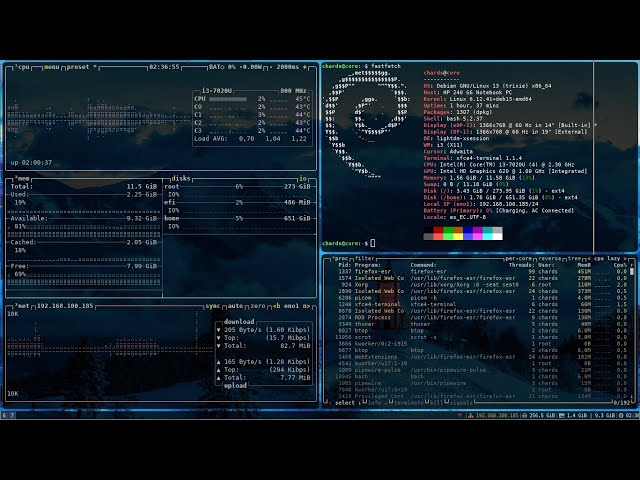Click the download speed arrow icon

[x=219, y=329]
